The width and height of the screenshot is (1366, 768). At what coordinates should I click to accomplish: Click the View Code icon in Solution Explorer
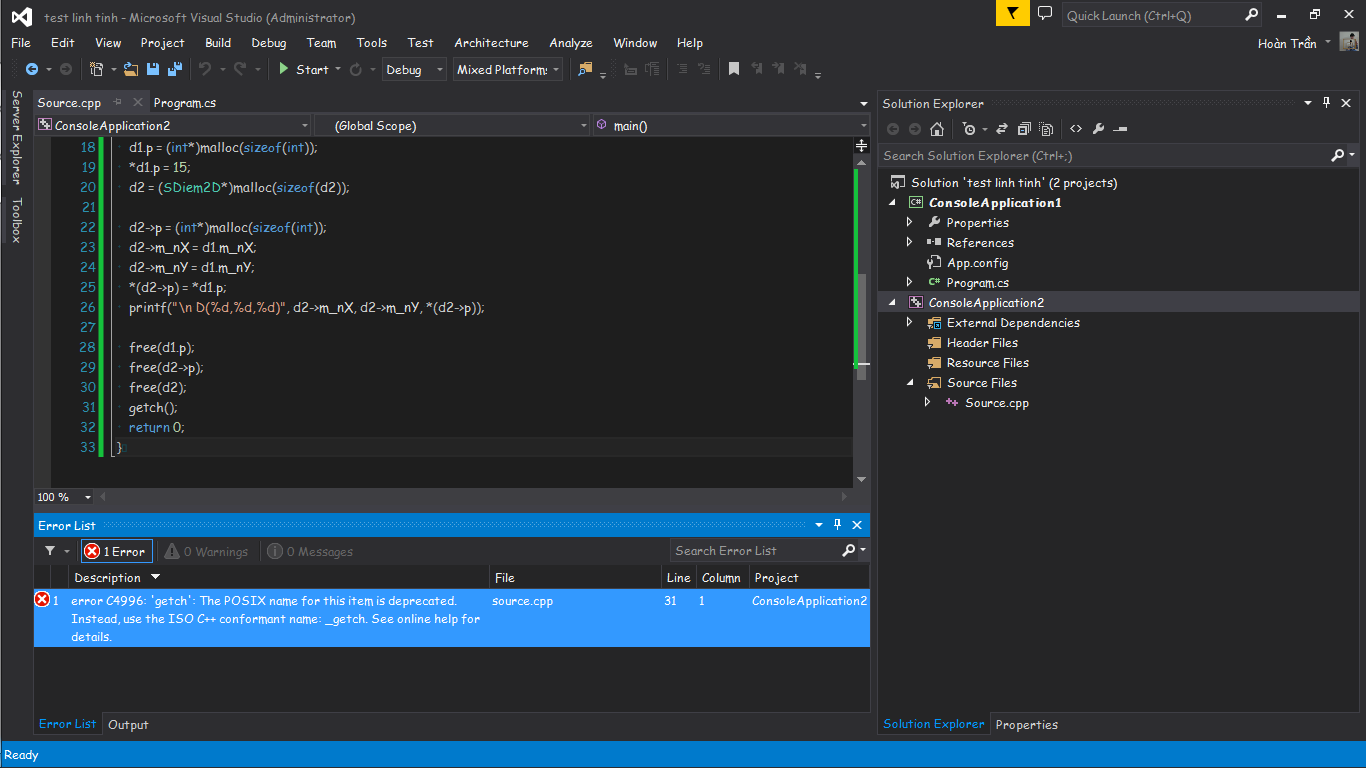coord(1076,129)
